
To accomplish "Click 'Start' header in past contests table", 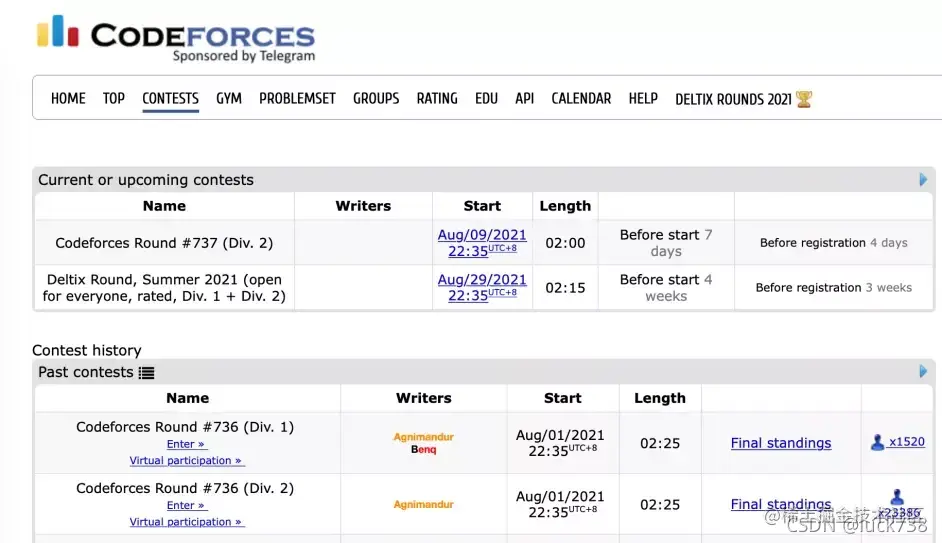I will (x=562, y=398).
